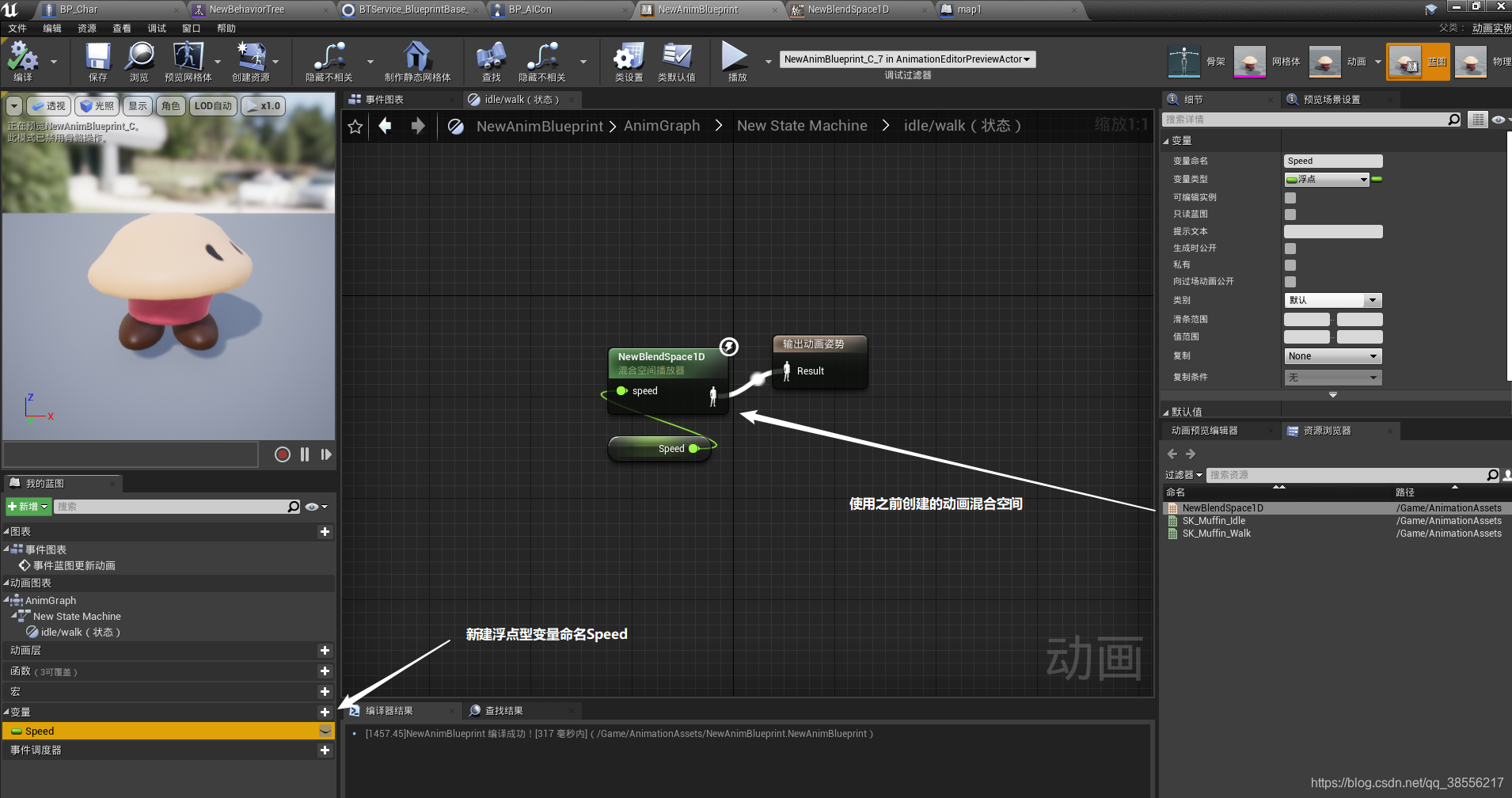
Task: Click Lit (光照) view mode button
Action: point(97,106)
